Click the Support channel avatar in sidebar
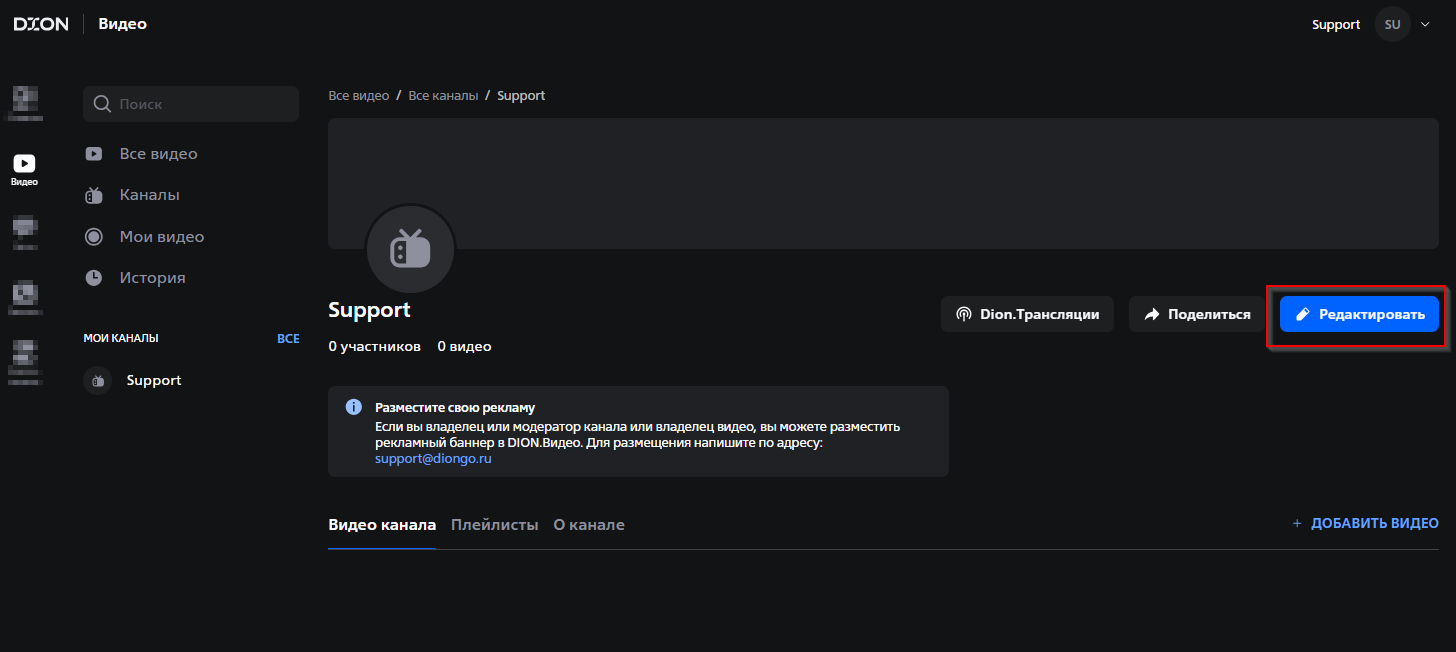1456x652 pixels. (97, 381)
